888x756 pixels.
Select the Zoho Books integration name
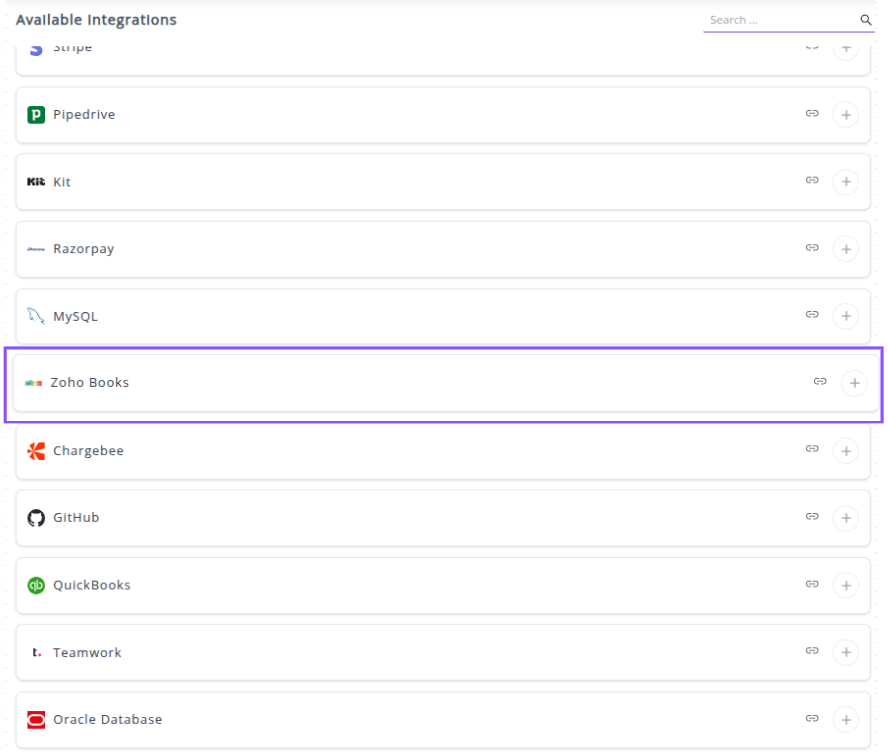(x=90, y=383)
